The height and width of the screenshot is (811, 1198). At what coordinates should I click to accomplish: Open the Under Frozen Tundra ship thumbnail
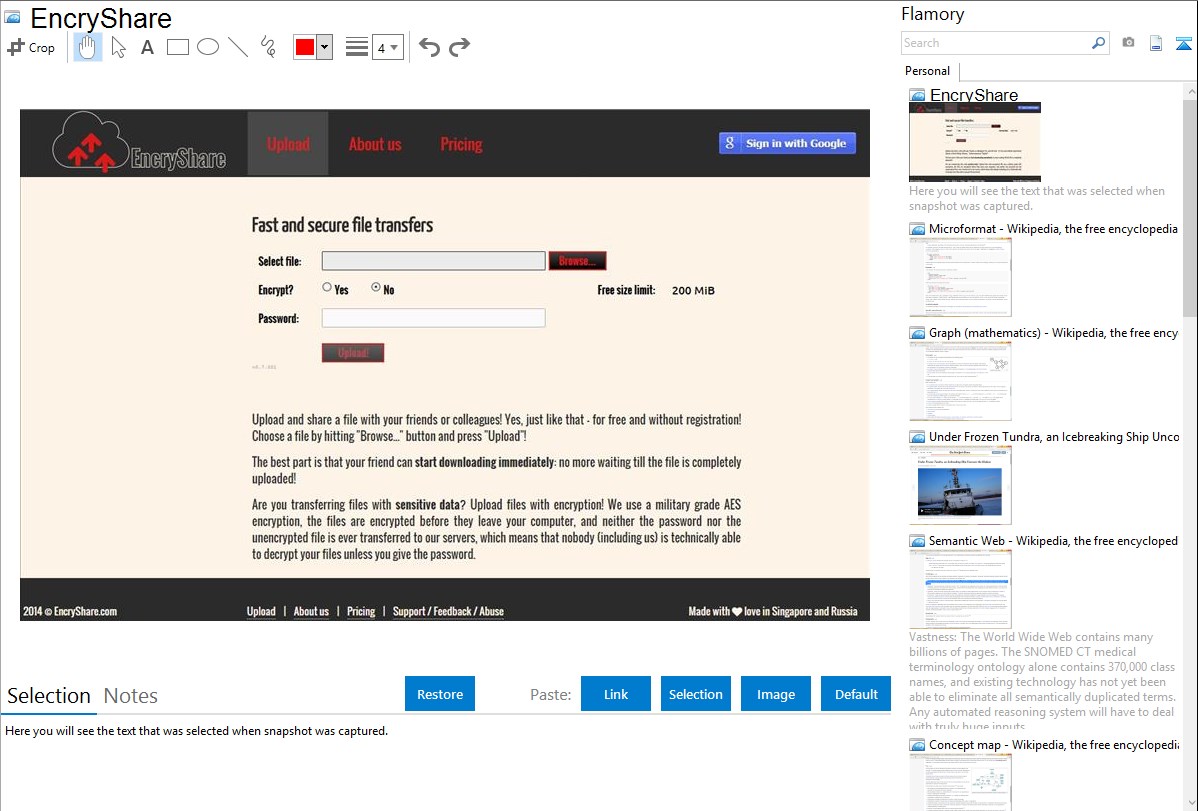click(x=960, y=485)
